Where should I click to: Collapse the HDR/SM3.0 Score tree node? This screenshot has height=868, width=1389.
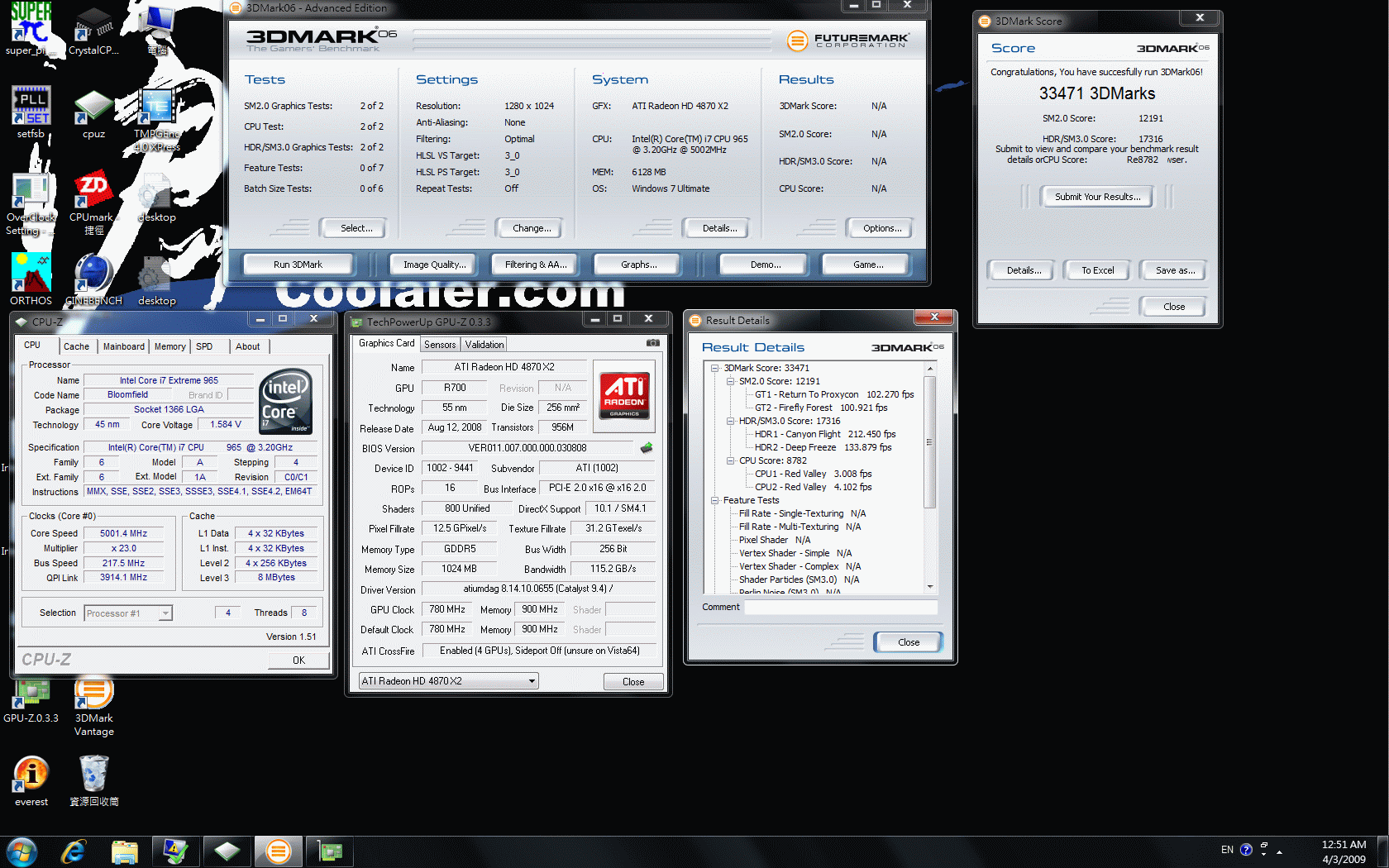[731, 421]
